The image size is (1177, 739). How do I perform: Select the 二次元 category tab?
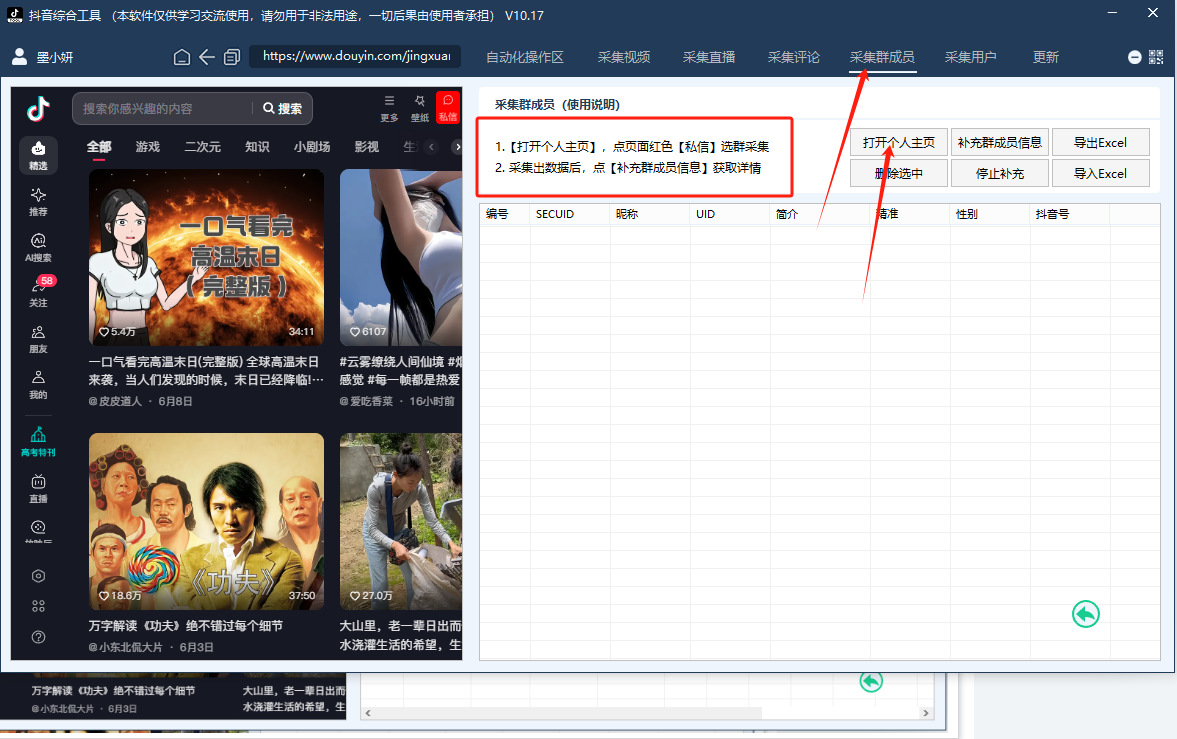(203, 146)
